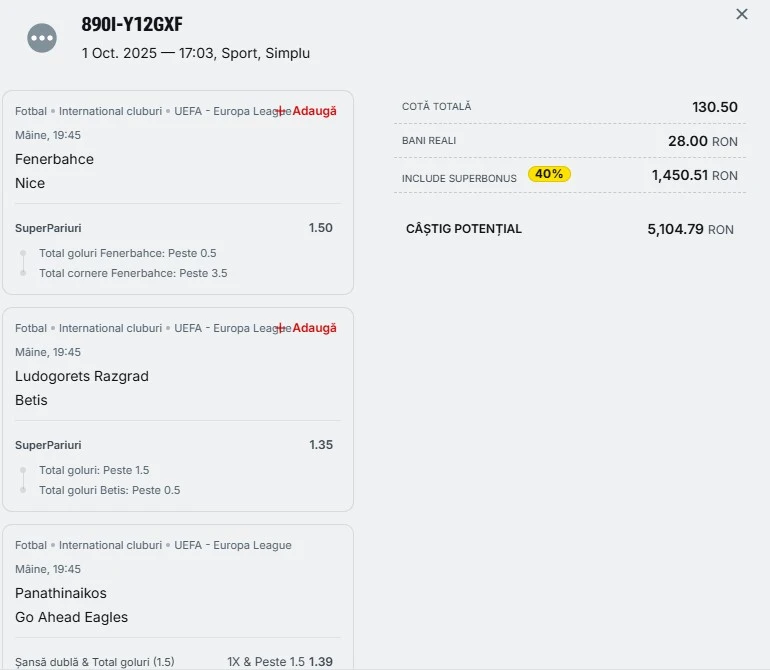770x670 pixels.
Task: Open the Panathinaikos team name
Action: (61, 593)
